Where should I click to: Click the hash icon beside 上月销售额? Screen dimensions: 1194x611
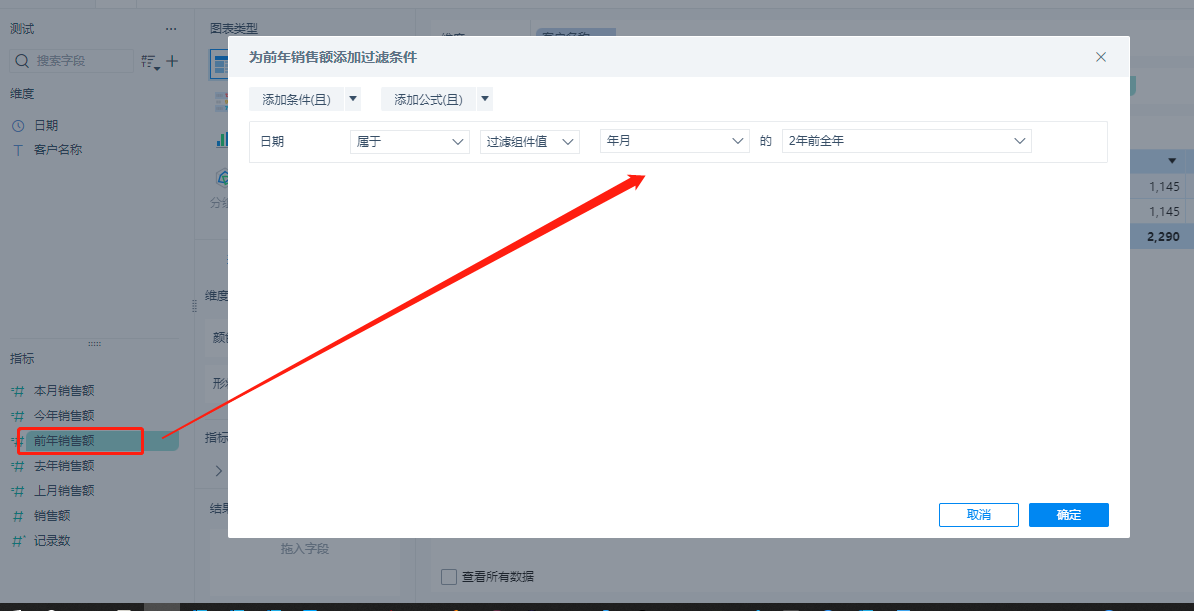click(x=18, y=491)
